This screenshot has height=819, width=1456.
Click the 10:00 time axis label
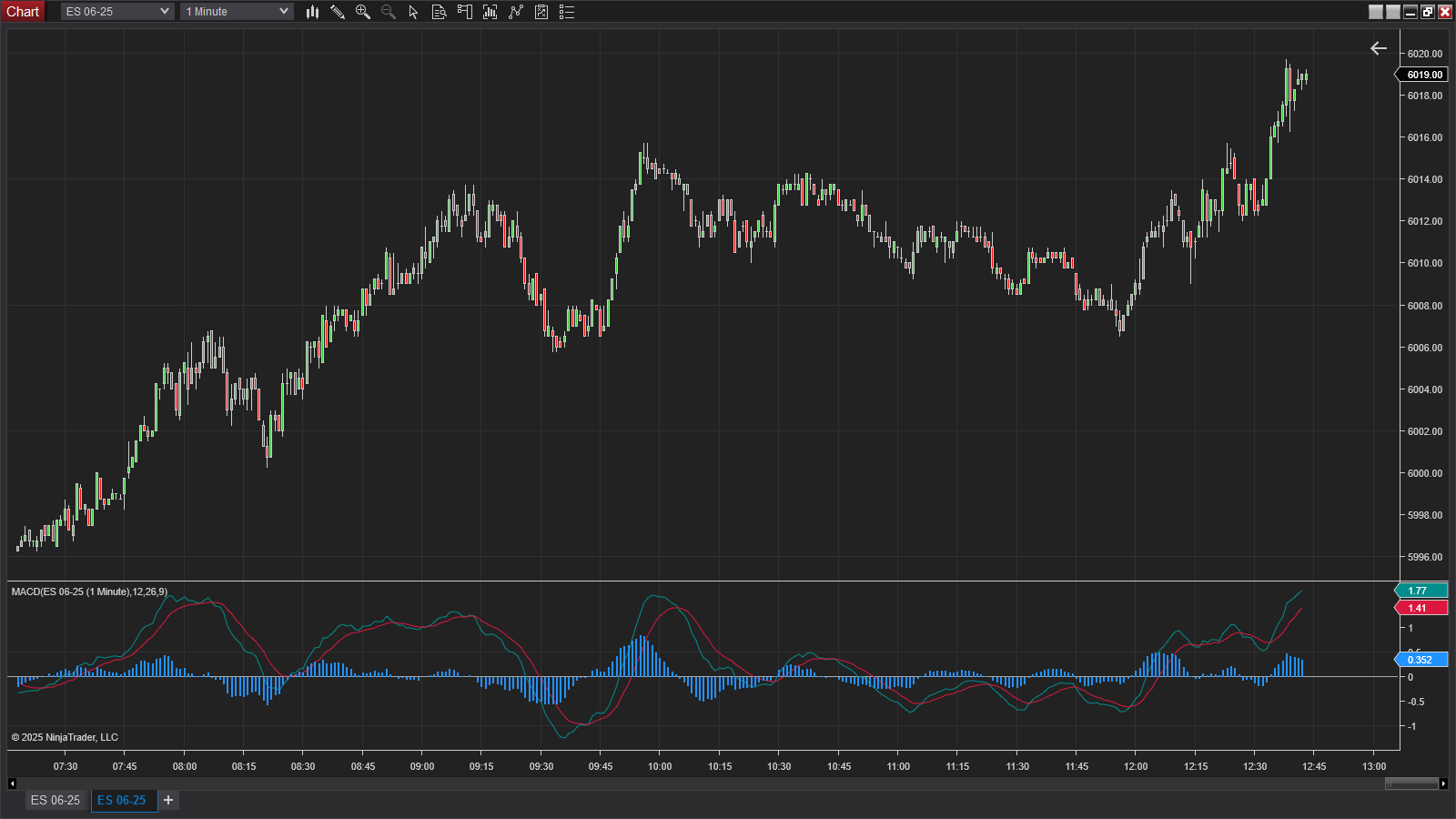(660, 766)
